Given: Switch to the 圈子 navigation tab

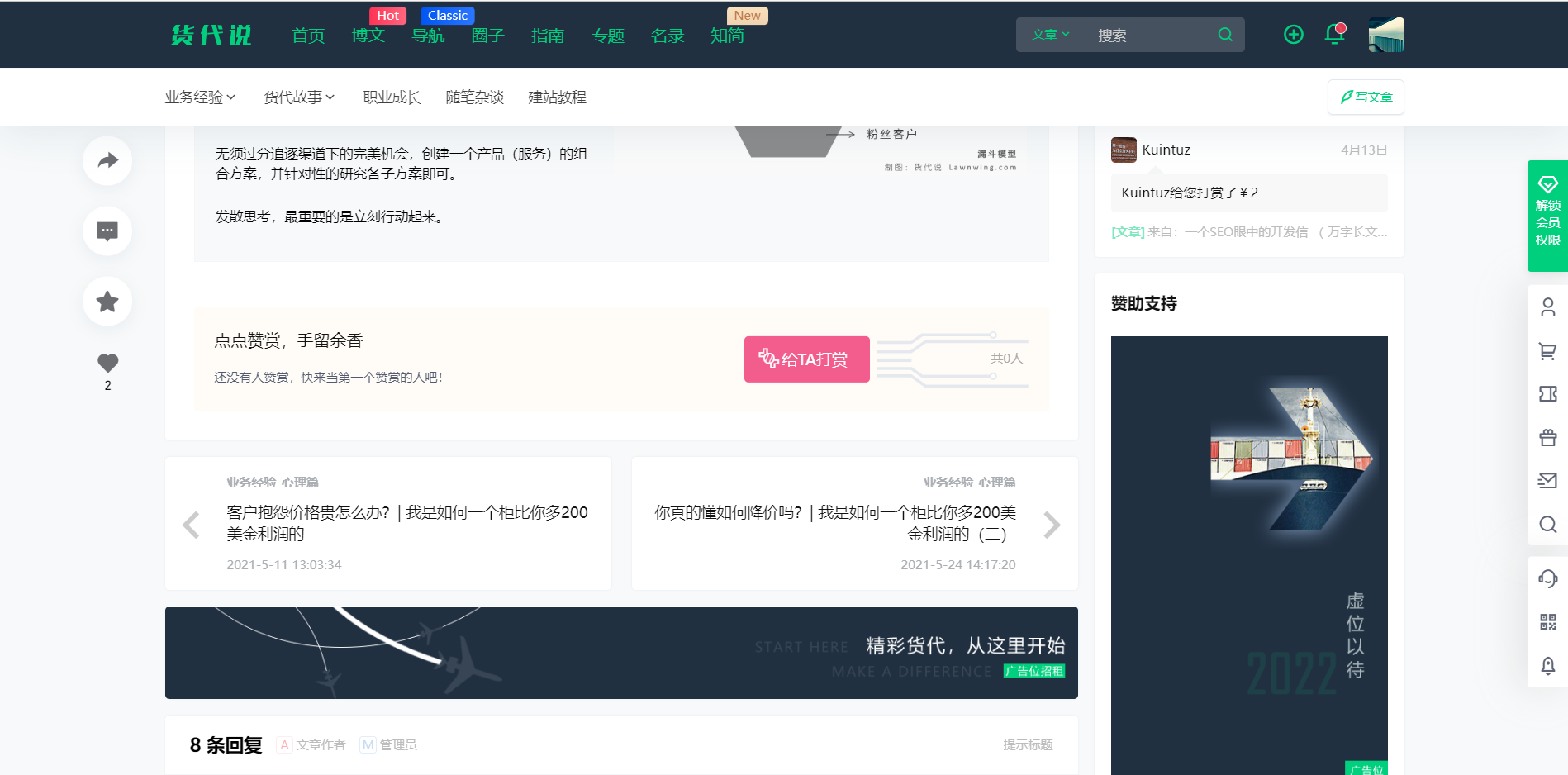Looking at the screenshot, I should [487, 36].
